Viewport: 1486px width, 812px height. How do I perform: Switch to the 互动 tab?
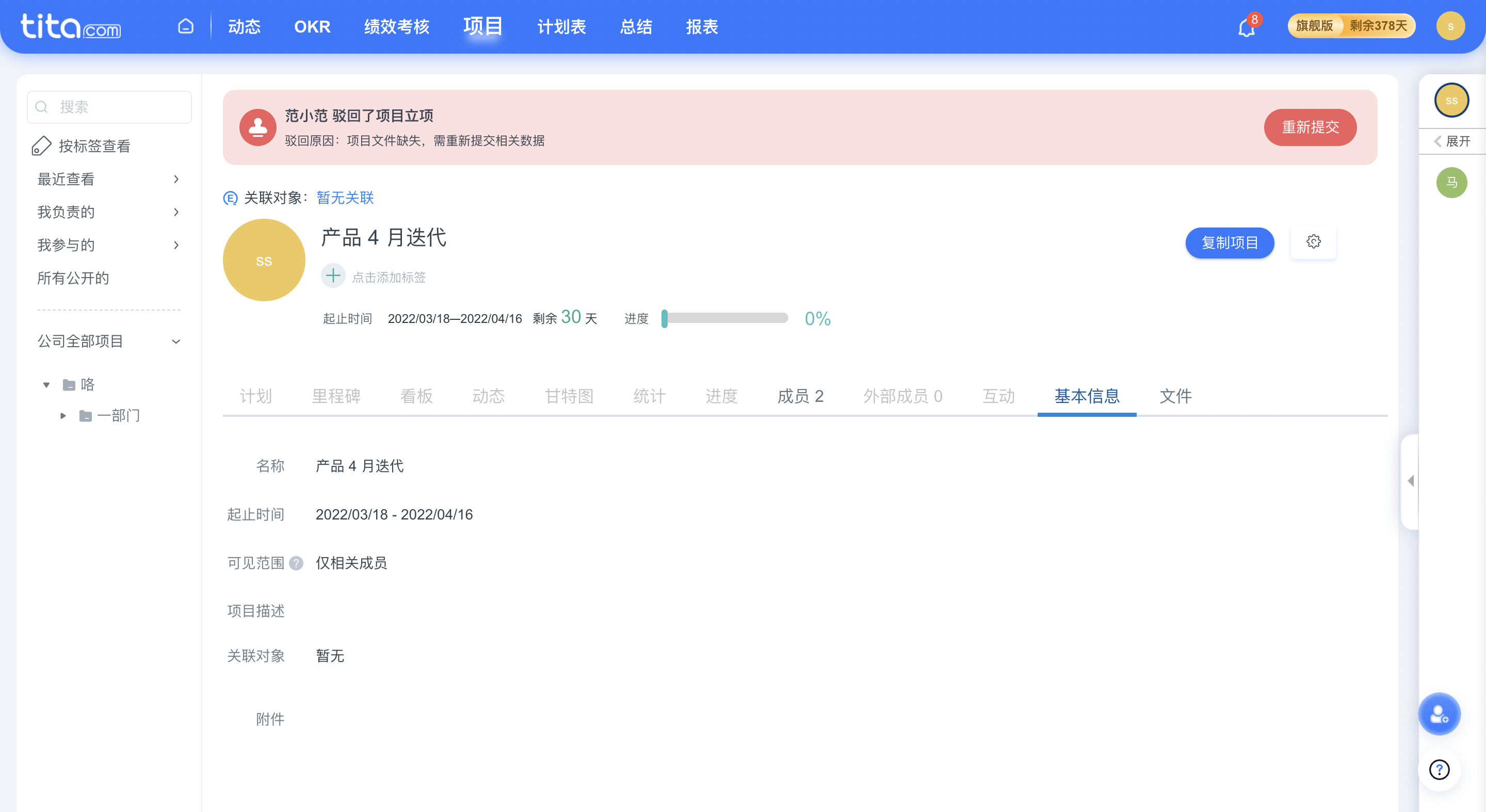coord(998,396)
